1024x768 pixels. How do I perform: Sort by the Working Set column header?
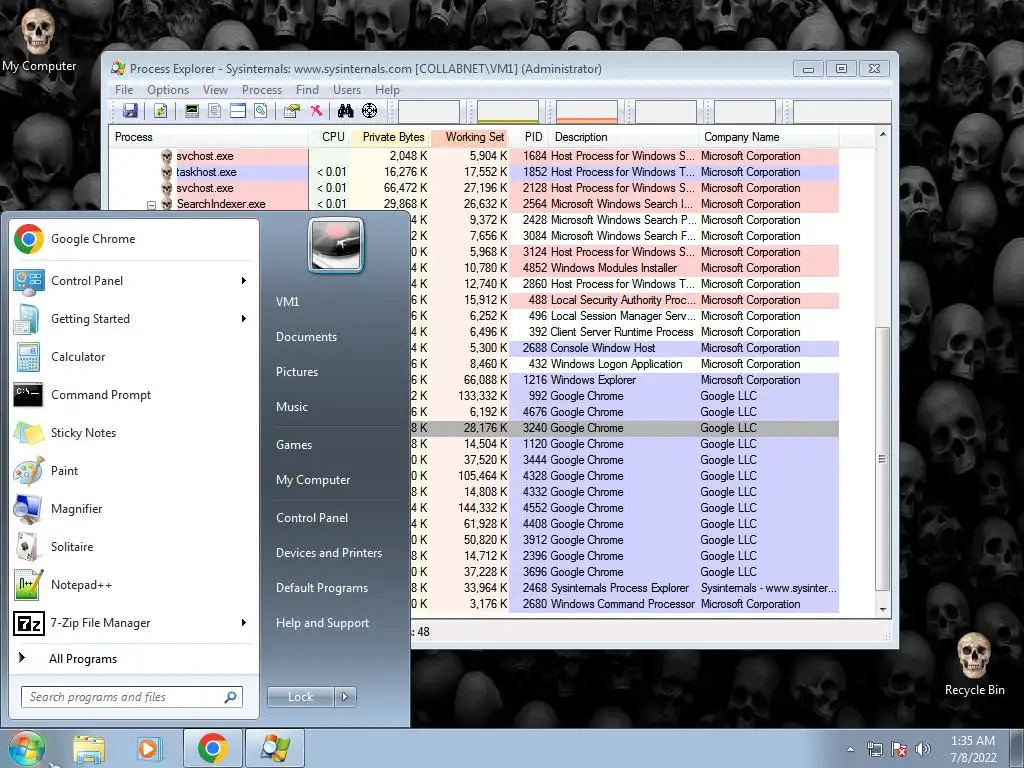[x=470, y=137]
